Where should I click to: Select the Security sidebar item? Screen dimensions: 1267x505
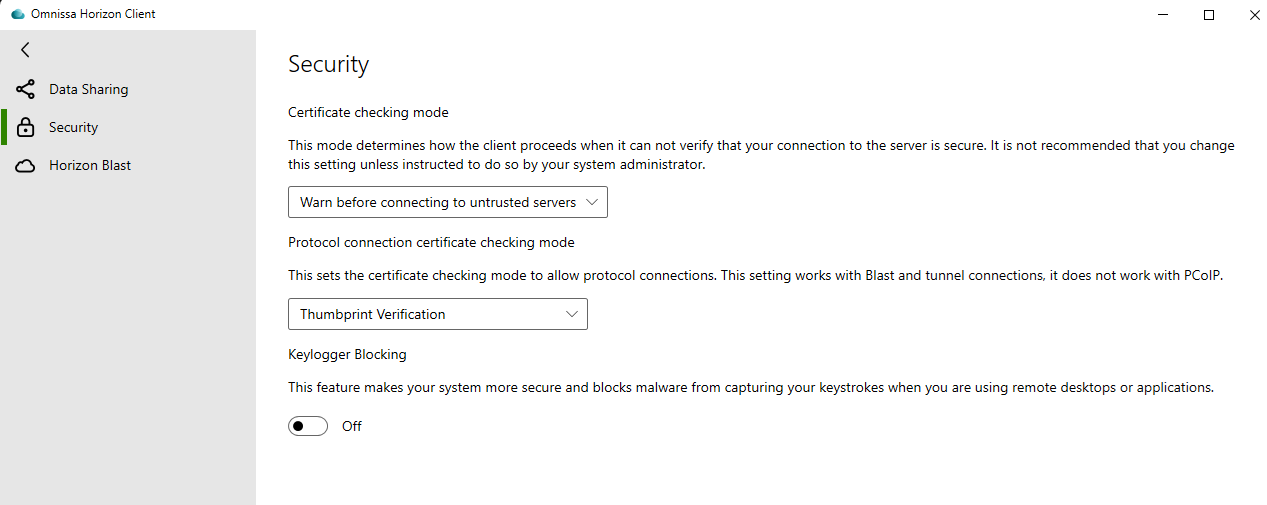(x=128, y=127)
